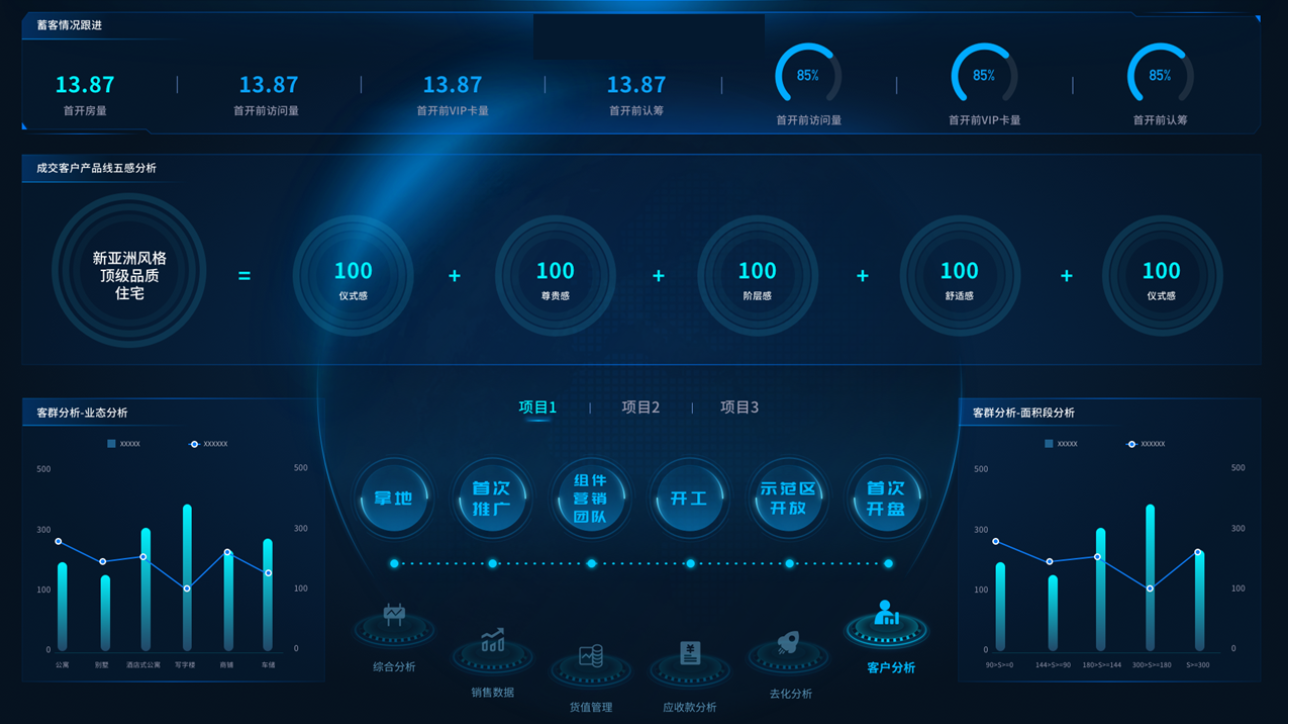The image size is (1289, 724).
Task: Toggle line series legend in 业态分析 chart
Action: point(209,443)
